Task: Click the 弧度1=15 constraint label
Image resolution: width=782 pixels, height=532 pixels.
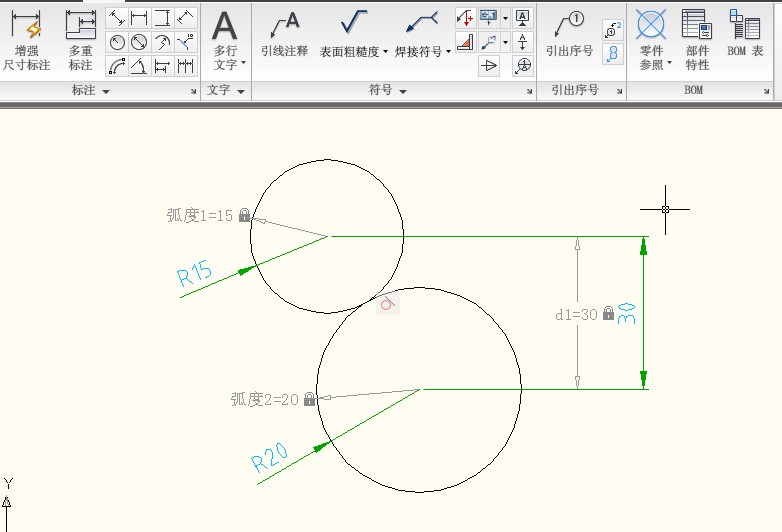Action: [x=199, y=215]
